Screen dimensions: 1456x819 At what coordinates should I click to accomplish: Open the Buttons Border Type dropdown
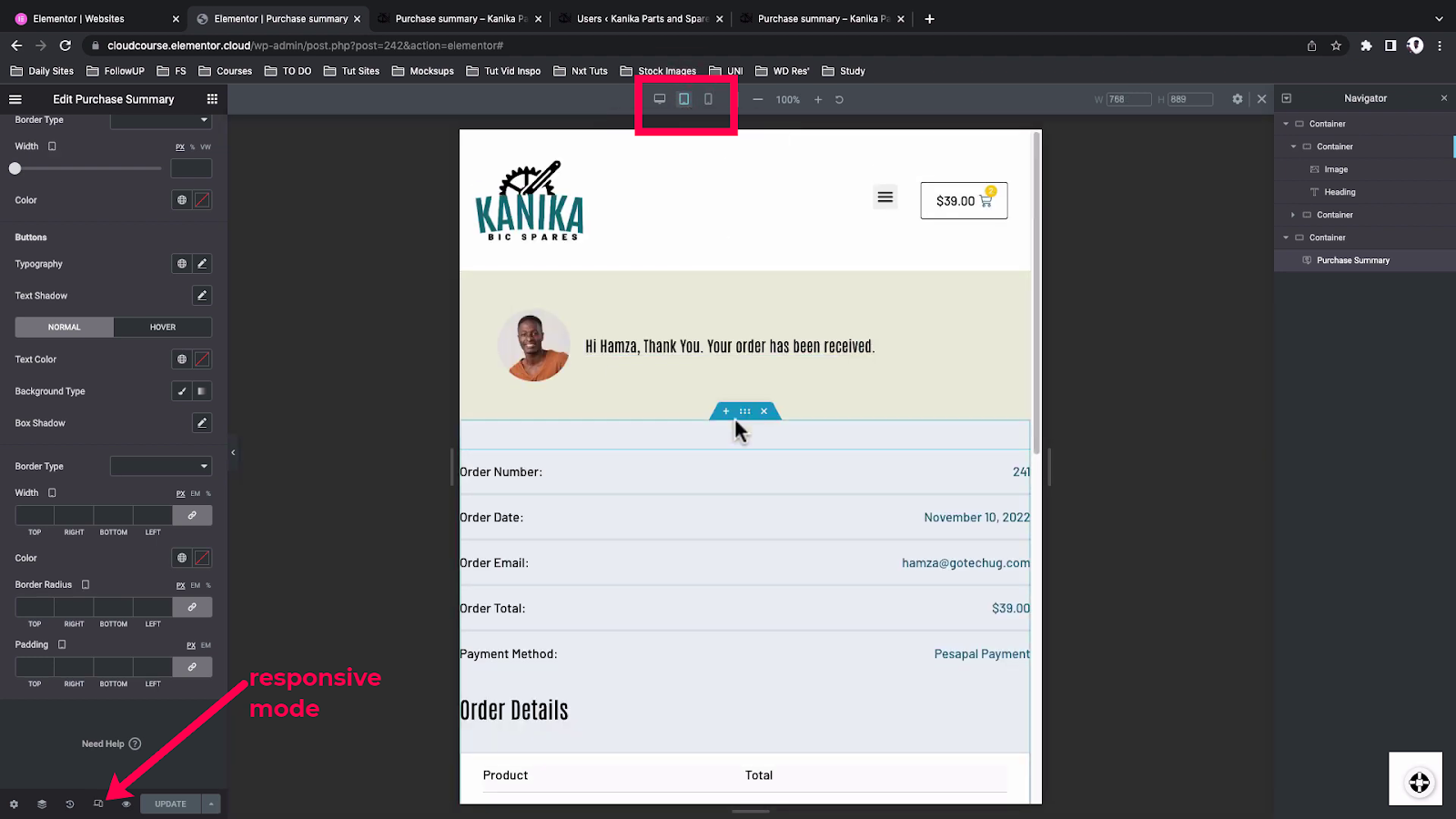pos(160,466)
